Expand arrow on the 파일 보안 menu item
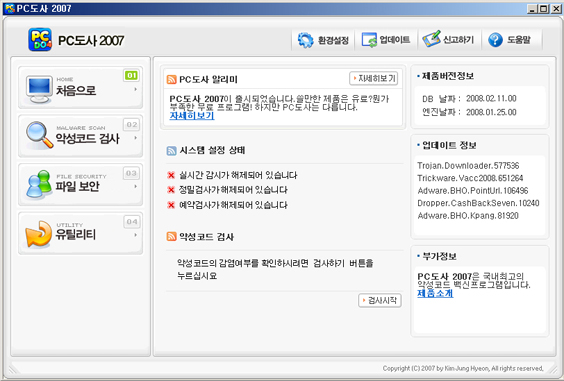This screenshot has width=564, height=381. (x=136, y=186)
